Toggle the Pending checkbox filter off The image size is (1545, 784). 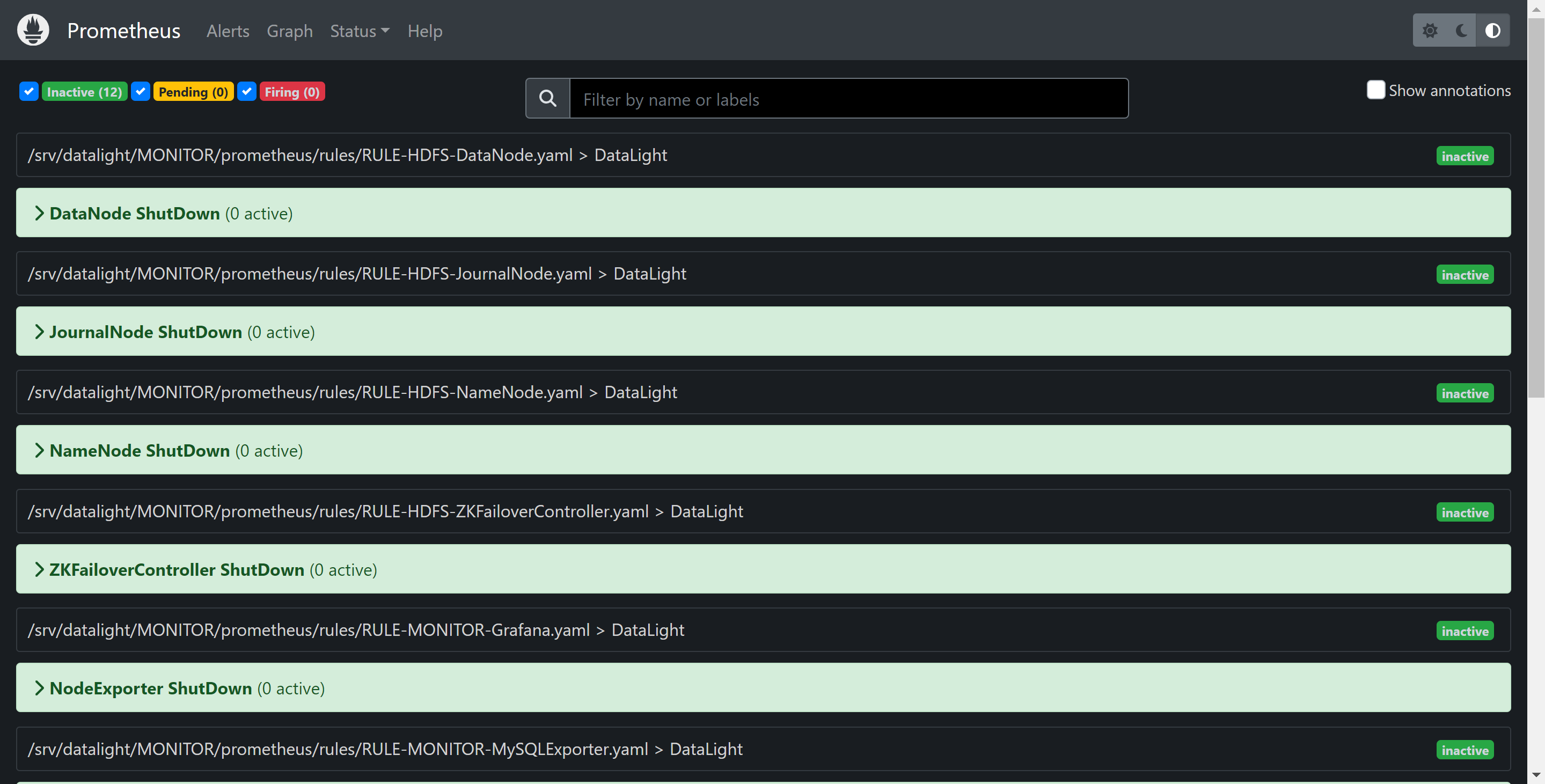(141, 92)
